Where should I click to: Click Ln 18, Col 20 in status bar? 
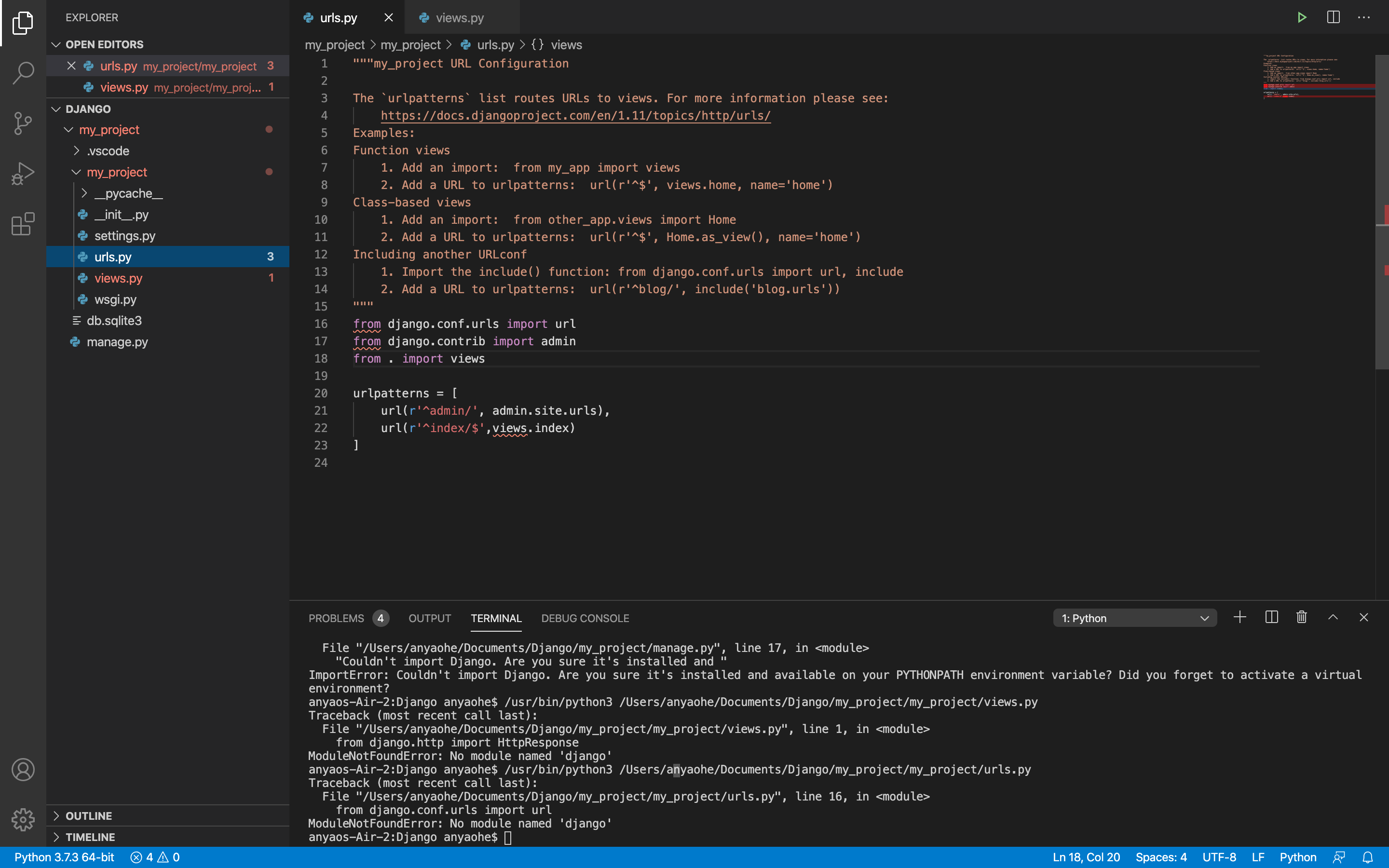[x=1086, y=857]
